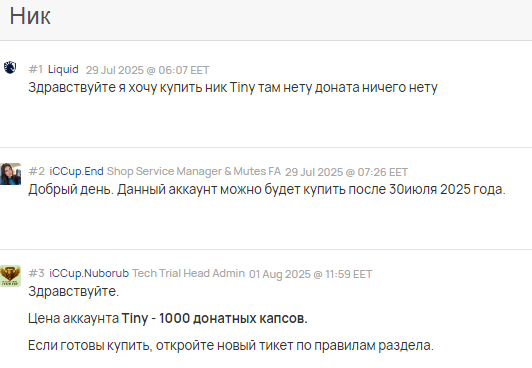Click the Tech Trial Head Admin role label
Screen dimensions: 532x368
coord(188,273)
